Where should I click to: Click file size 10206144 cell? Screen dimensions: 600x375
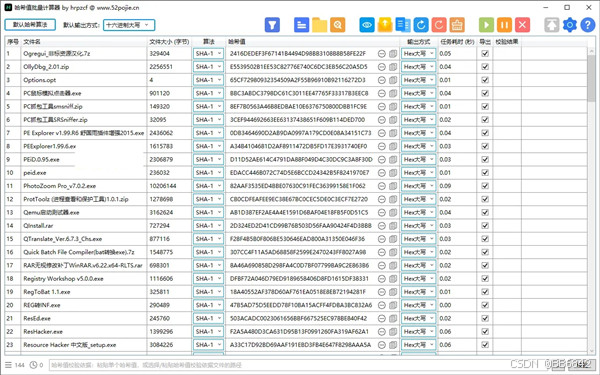click(163, 186)
